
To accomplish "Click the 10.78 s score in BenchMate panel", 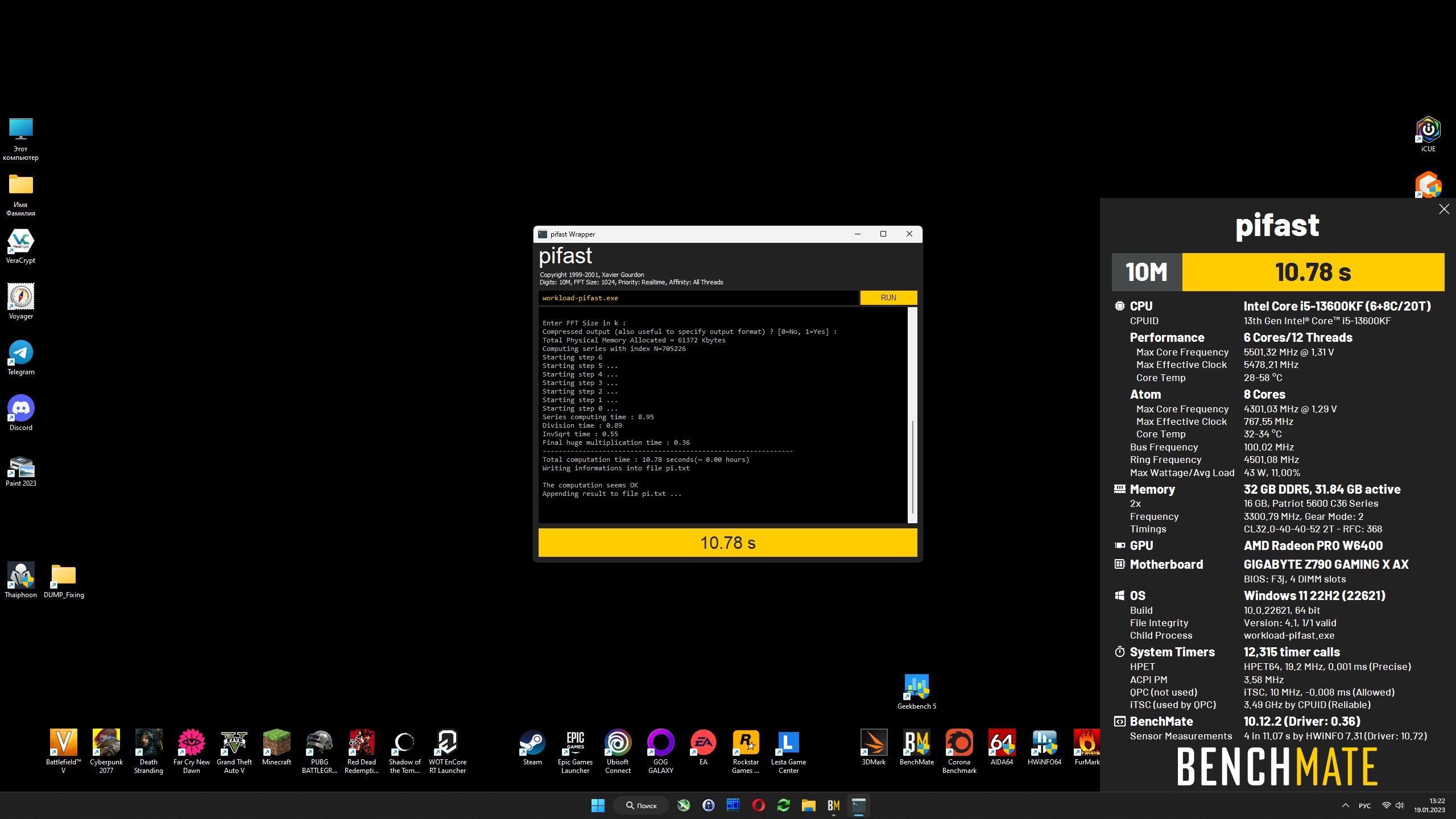I will (1313, 272).
